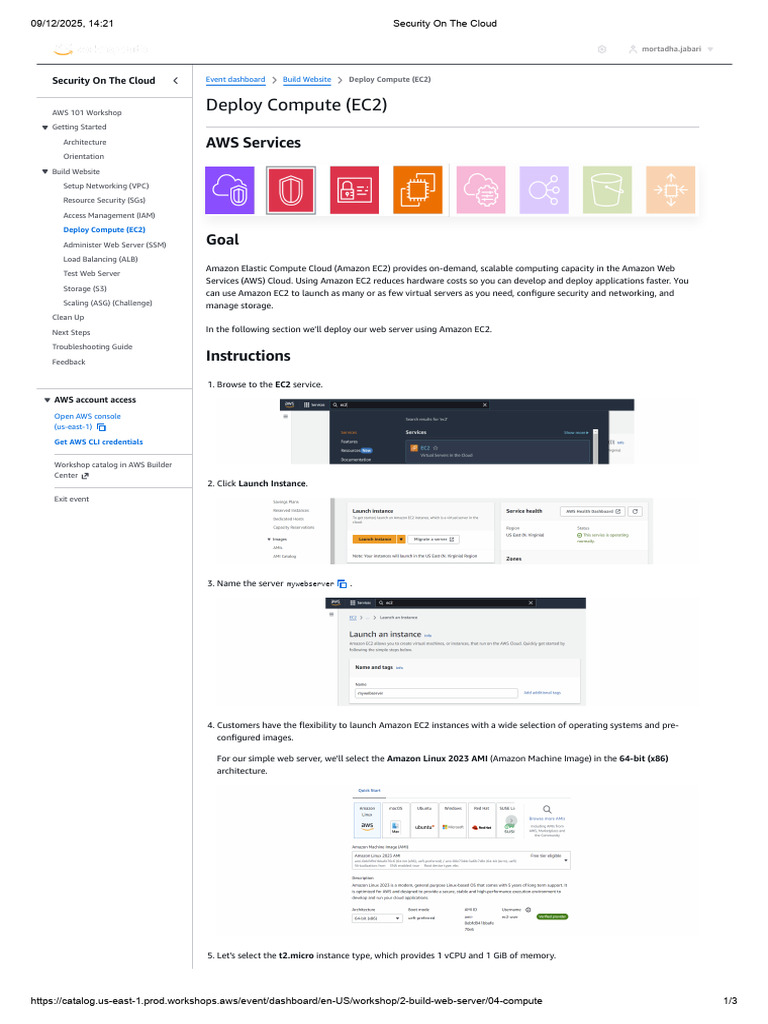Collapse the Getting Started tree section

pyautogui.click(x=45, y=127)
